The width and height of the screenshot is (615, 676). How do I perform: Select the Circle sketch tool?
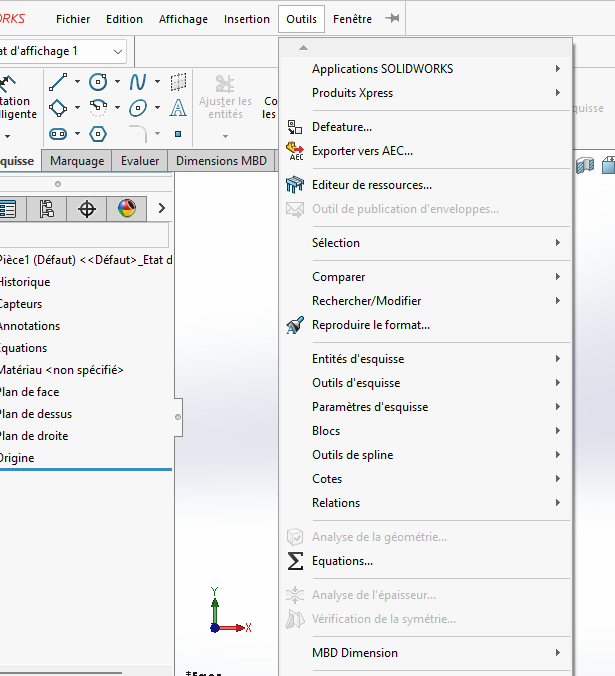coord(98,82)
